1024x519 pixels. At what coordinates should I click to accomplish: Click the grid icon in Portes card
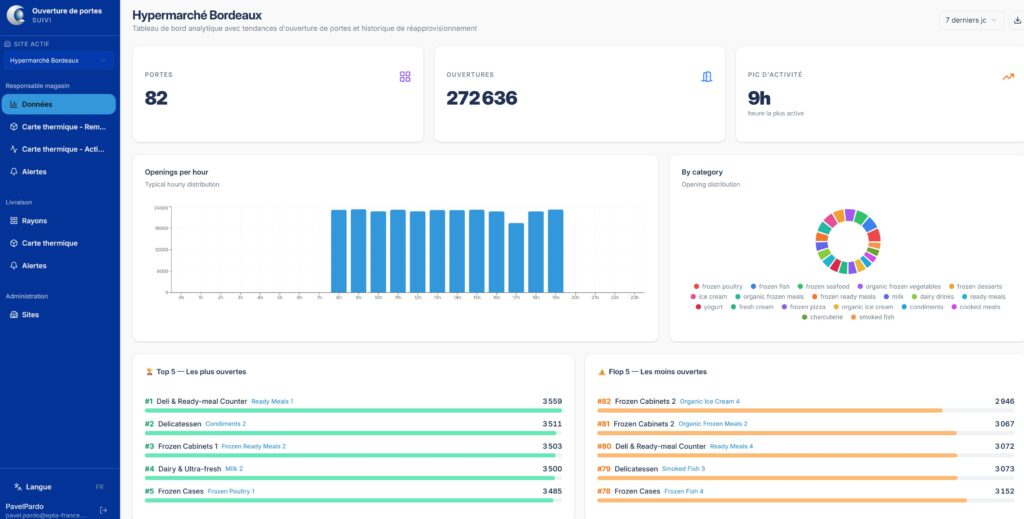(405, 77)
